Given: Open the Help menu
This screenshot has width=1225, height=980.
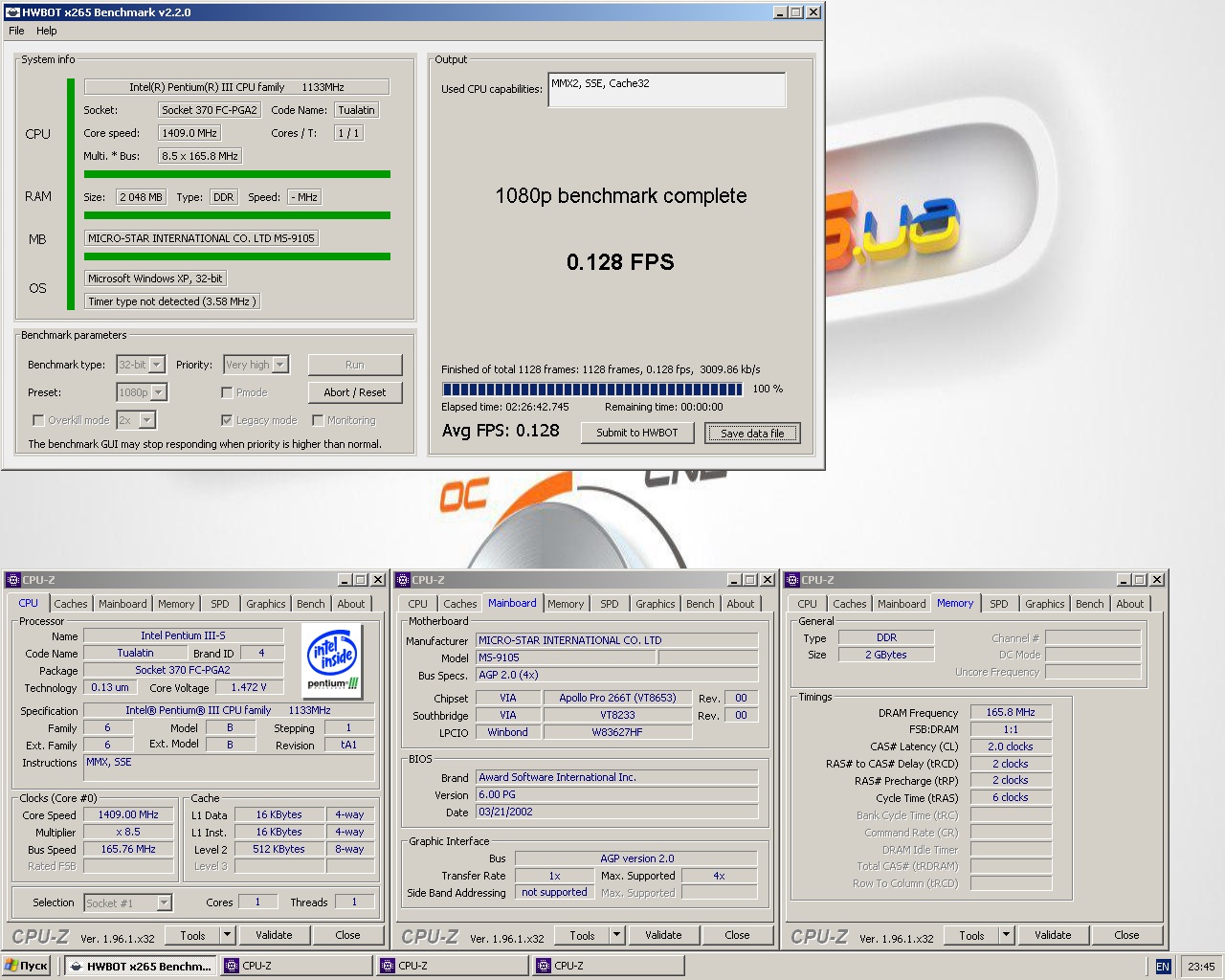Looking at the screenshot, I should 47,31.
